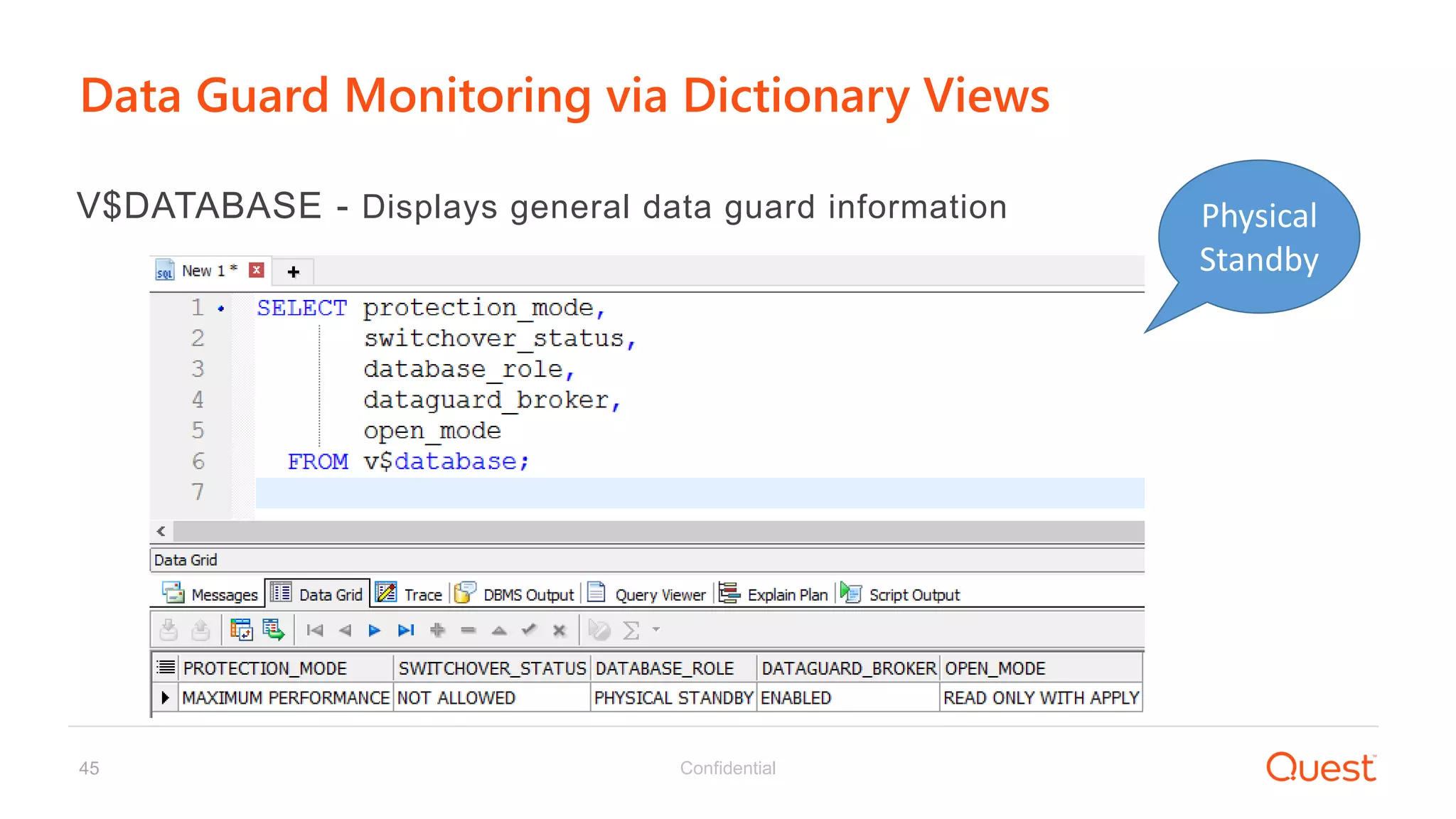Click protection_mode on line 1
Viewport: 1456px width, 819px height.
point(478,308)
